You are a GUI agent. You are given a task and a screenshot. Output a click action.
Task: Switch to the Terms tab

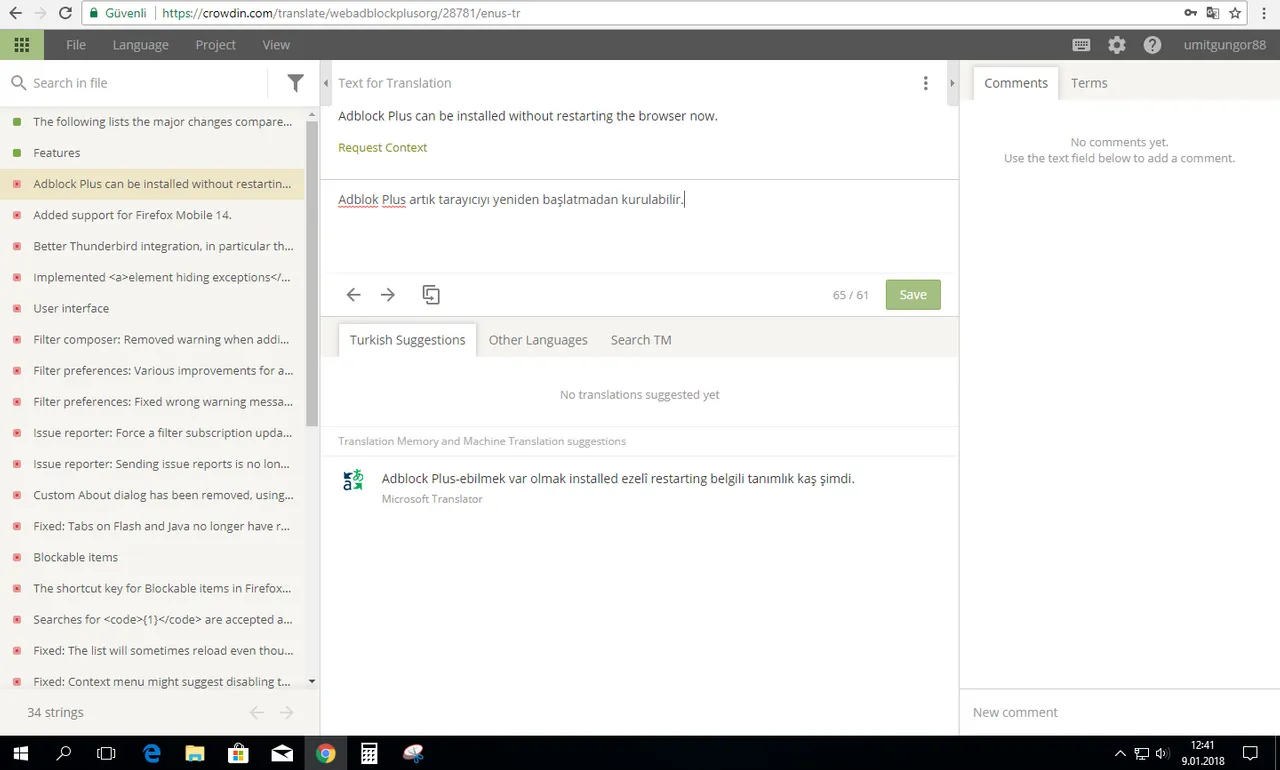click(1089, 83)
